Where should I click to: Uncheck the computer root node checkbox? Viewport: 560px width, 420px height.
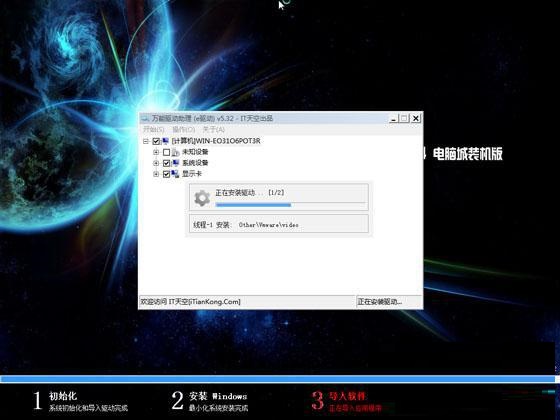(156, 141)
